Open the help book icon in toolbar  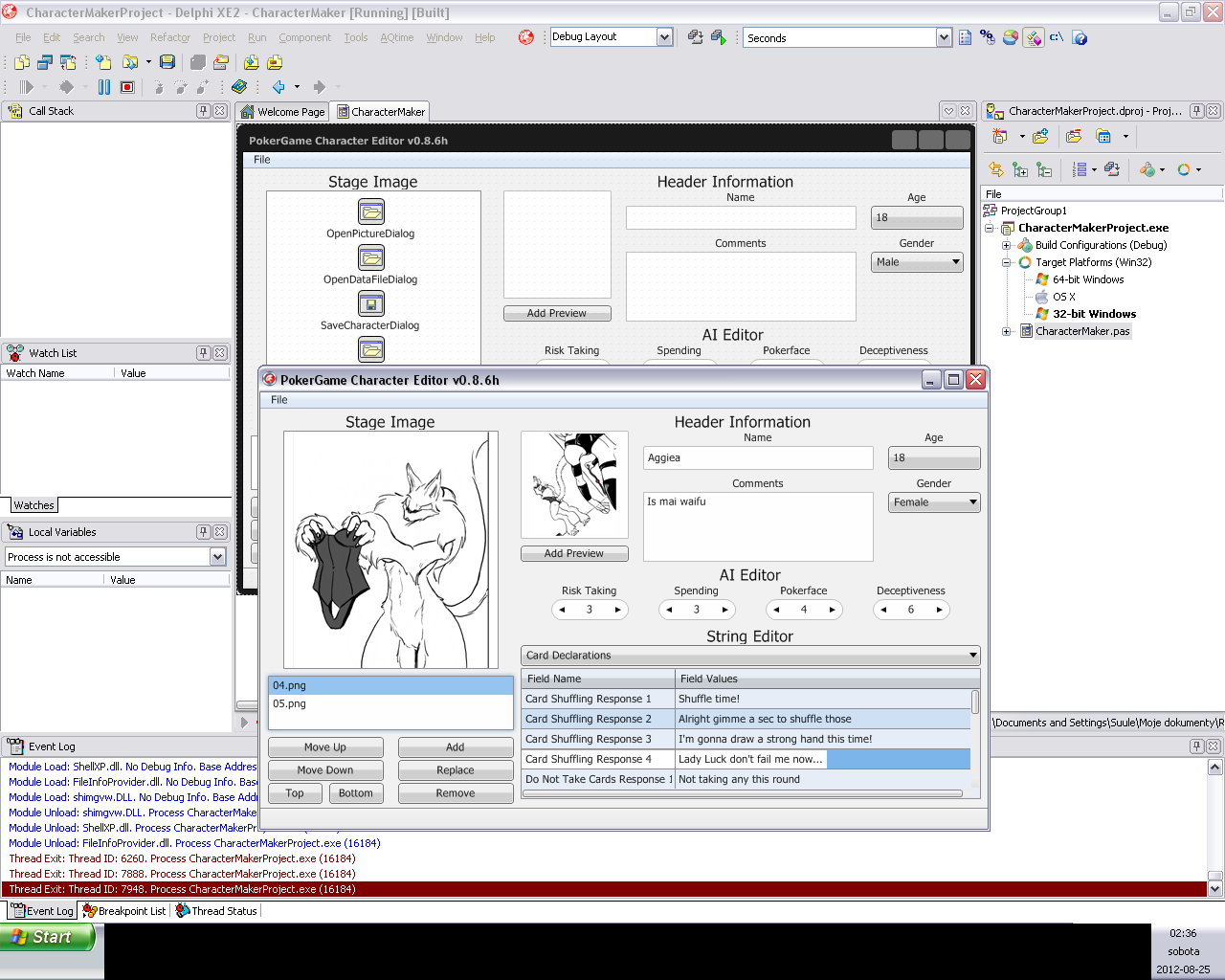coord(239,87)
